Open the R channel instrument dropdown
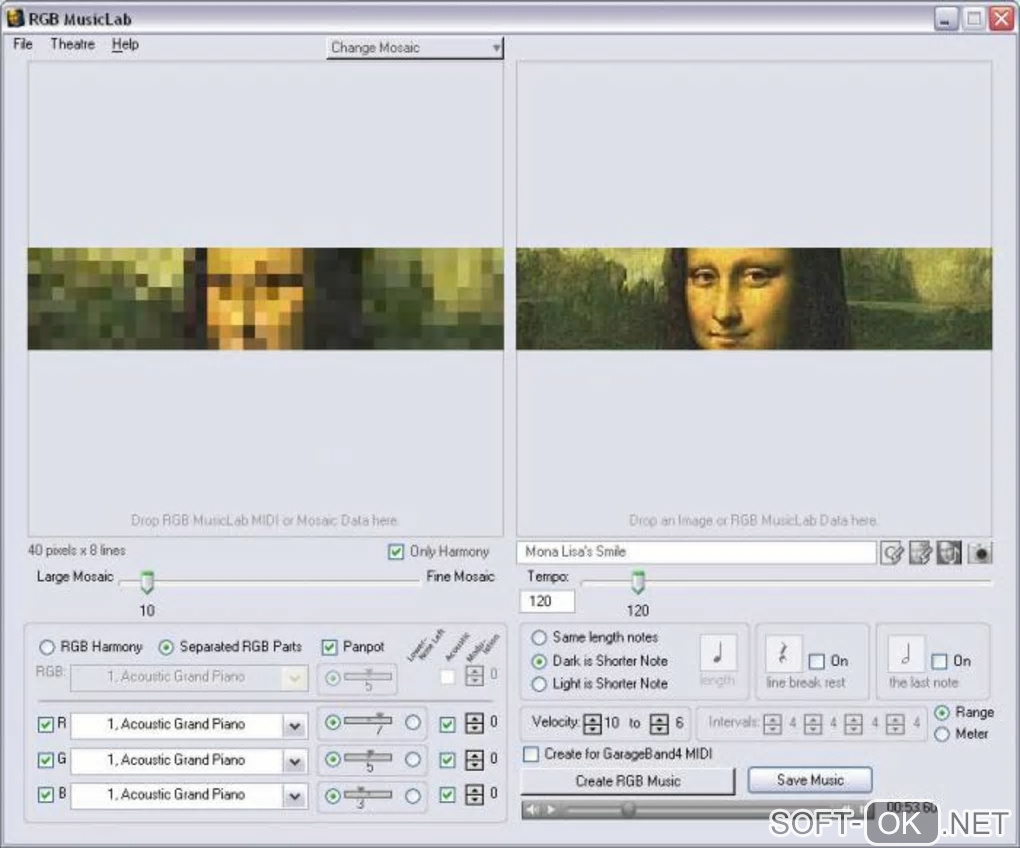The width and height of the screenshot is (1020, 848). [294, 725]
